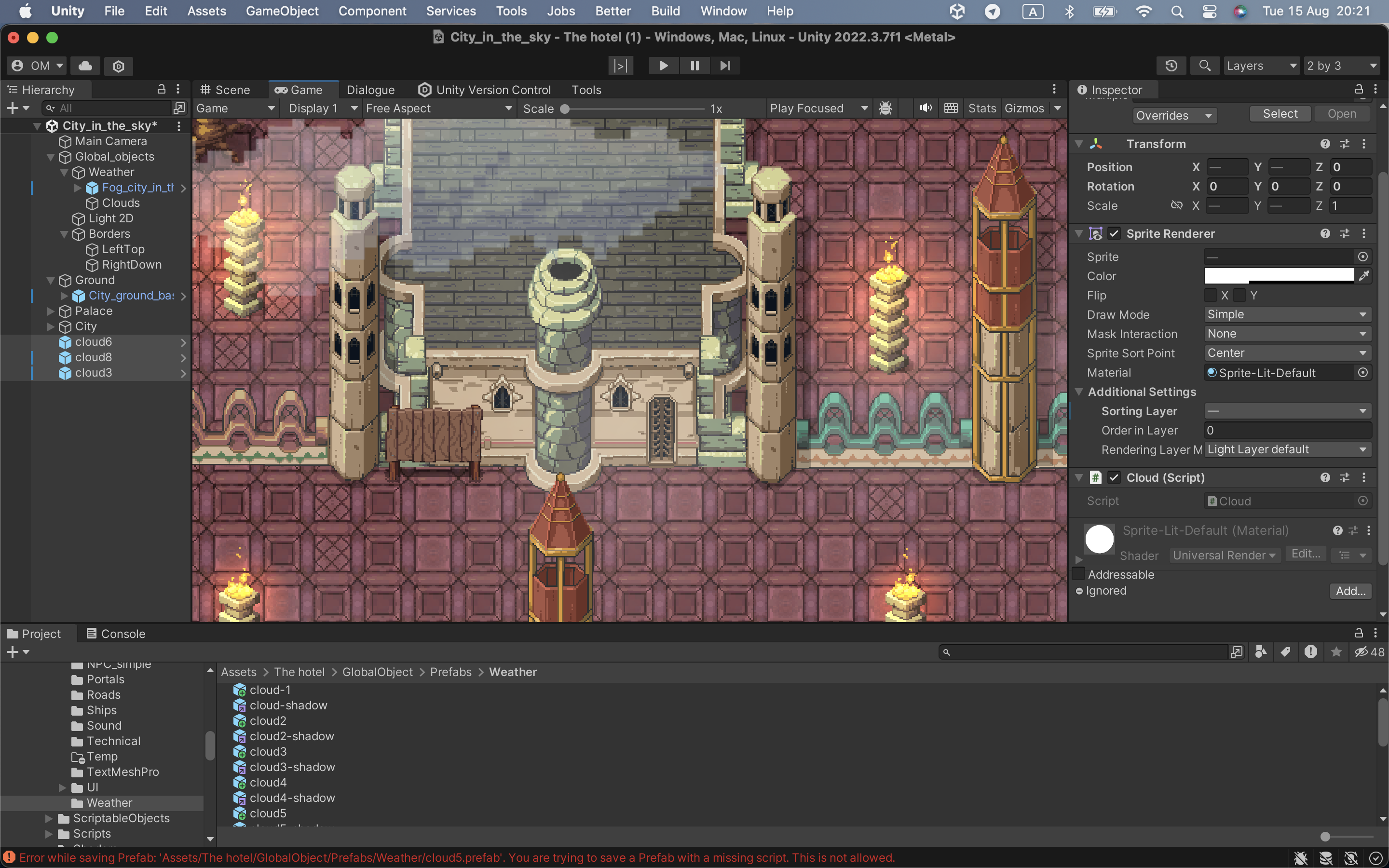The width and height of the screenshot is (1389, 868).
Task: Click the Pause button in toolbar
Action: 694,66
